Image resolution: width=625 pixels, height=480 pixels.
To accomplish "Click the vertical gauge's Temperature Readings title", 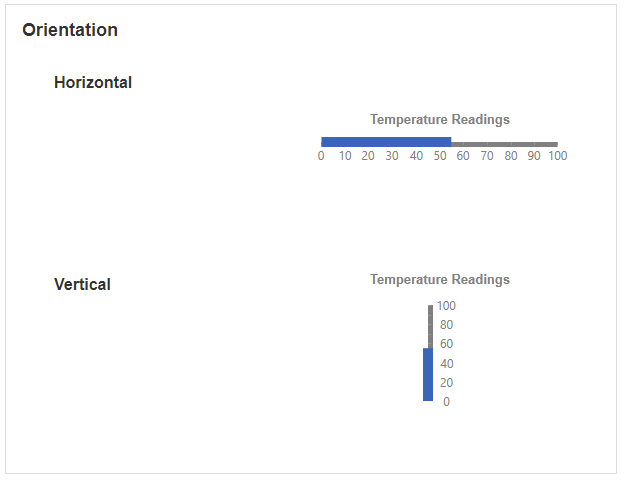I will (440, 279).
